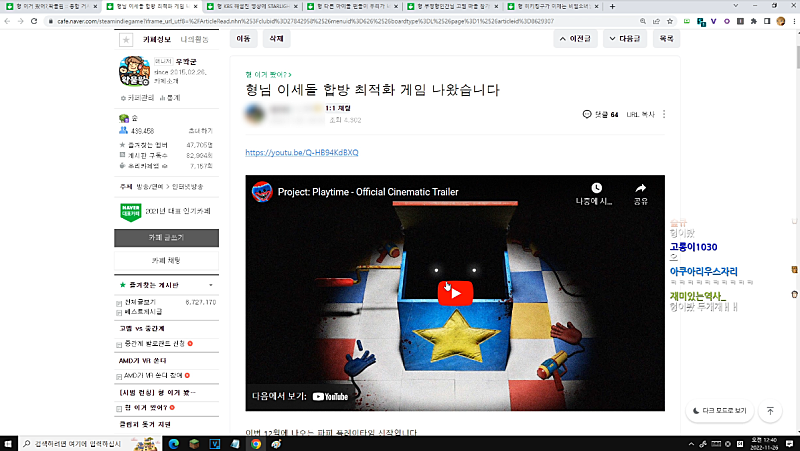Click the purple V extension icon
Image resolution: width=800 pixels, height=451 pixels.
point(713,21)
